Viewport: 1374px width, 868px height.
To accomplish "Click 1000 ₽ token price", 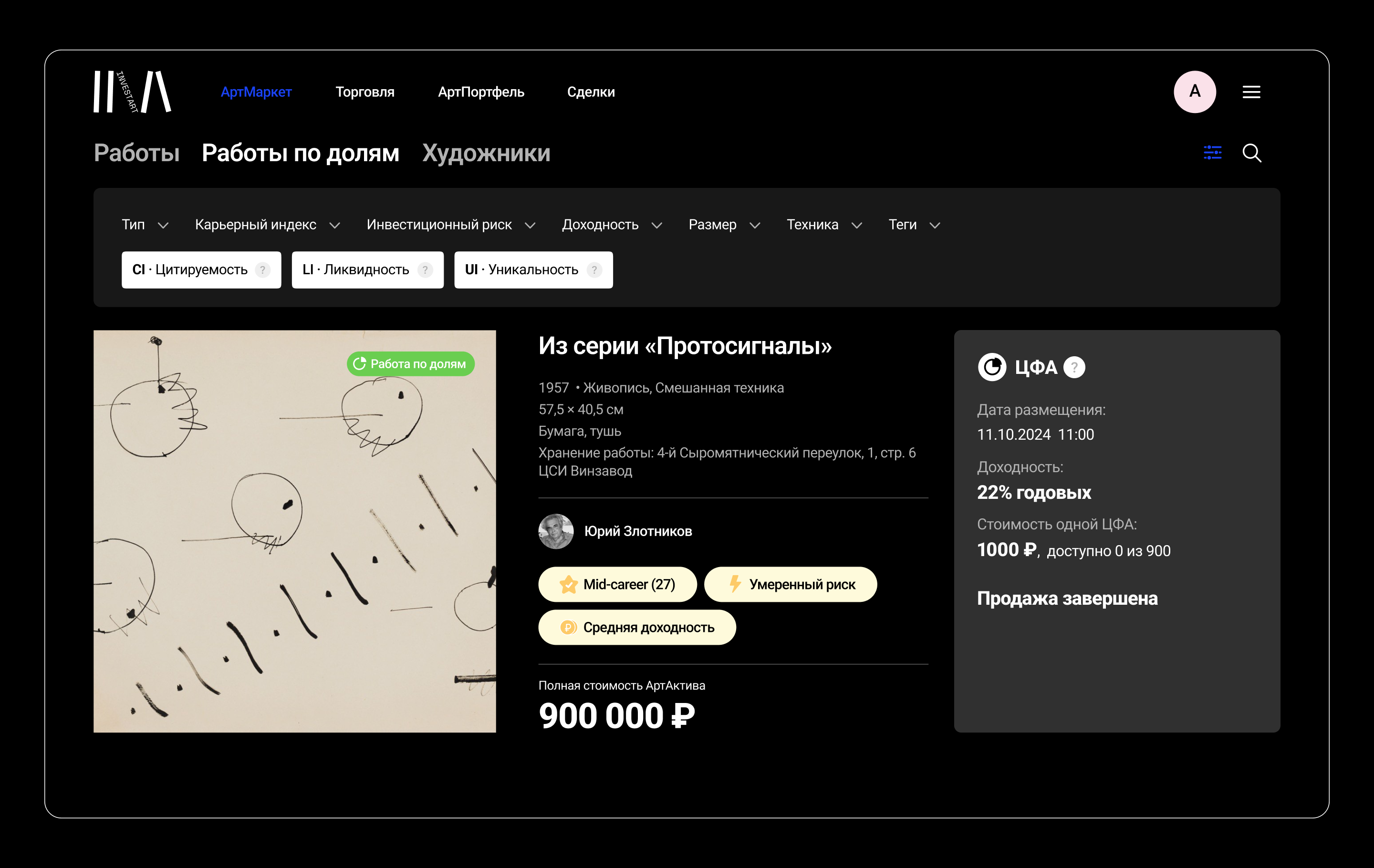I will pos(1007,550).
